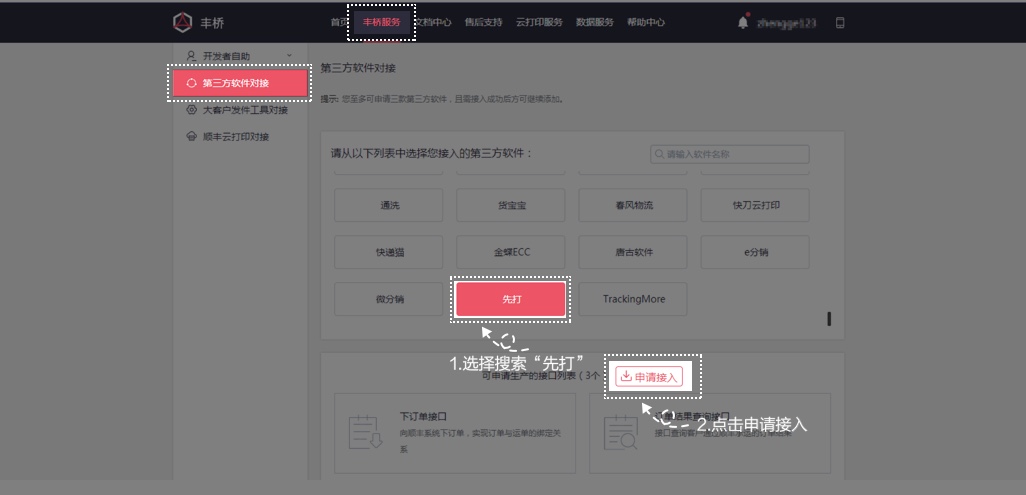This screenshot has width=1026, height=495.
Task: Select the 先打 software button
Action: [511, 299]
